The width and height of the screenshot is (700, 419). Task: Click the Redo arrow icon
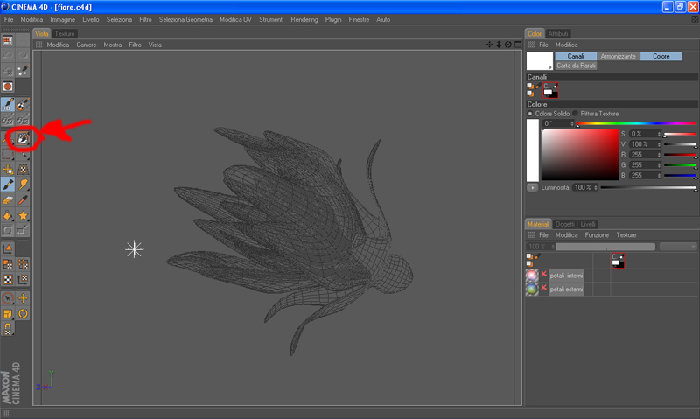(23, 54)
